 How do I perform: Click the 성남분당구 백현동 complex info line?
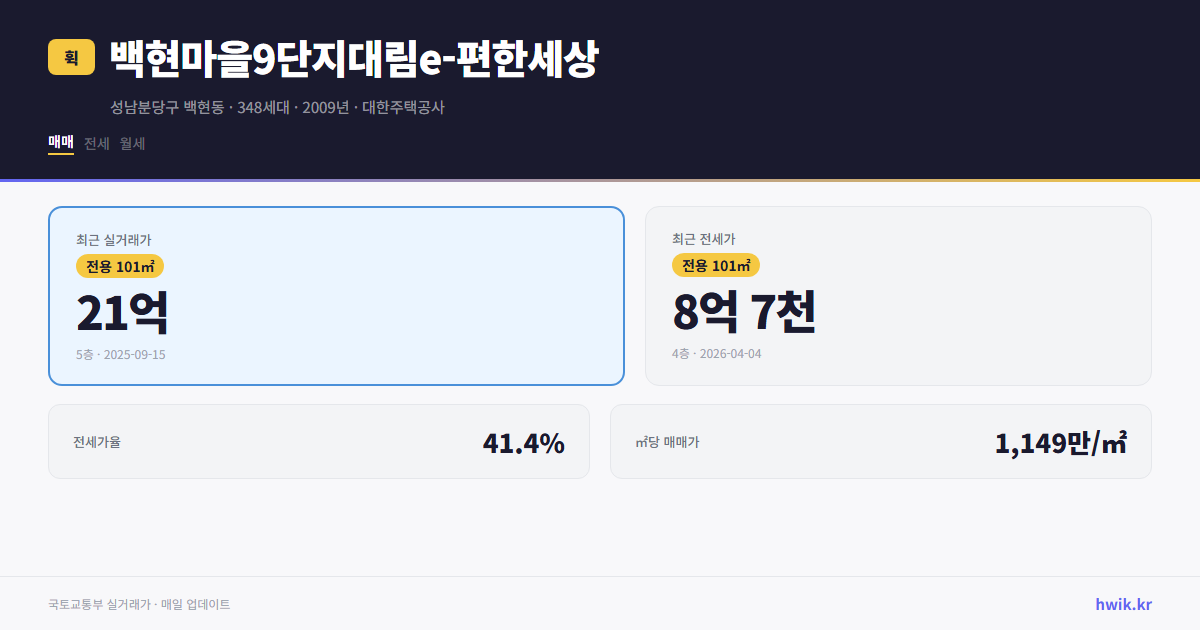point(280,107)
